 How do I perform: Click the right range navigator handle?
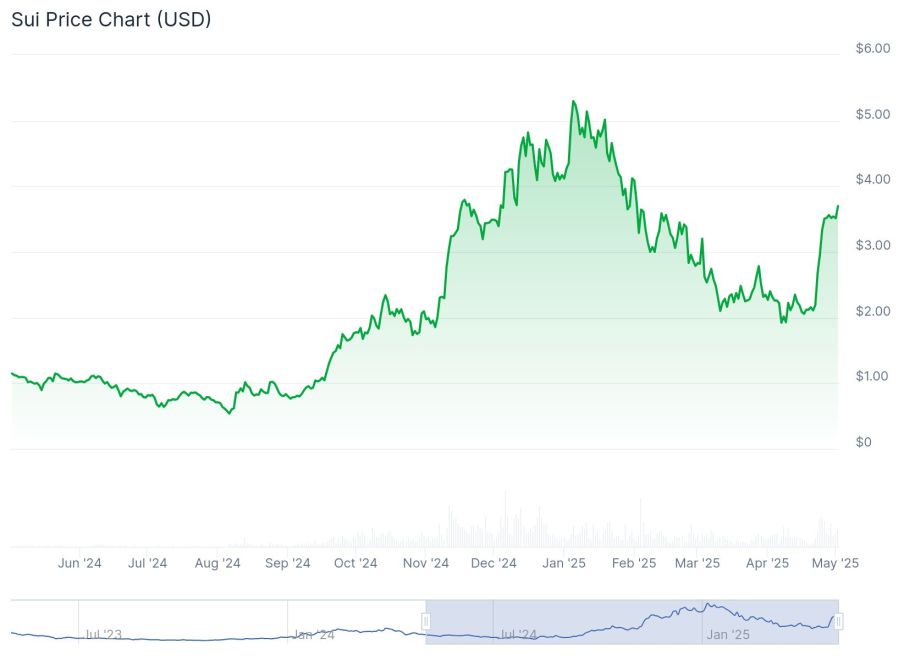tap(838, 622)
